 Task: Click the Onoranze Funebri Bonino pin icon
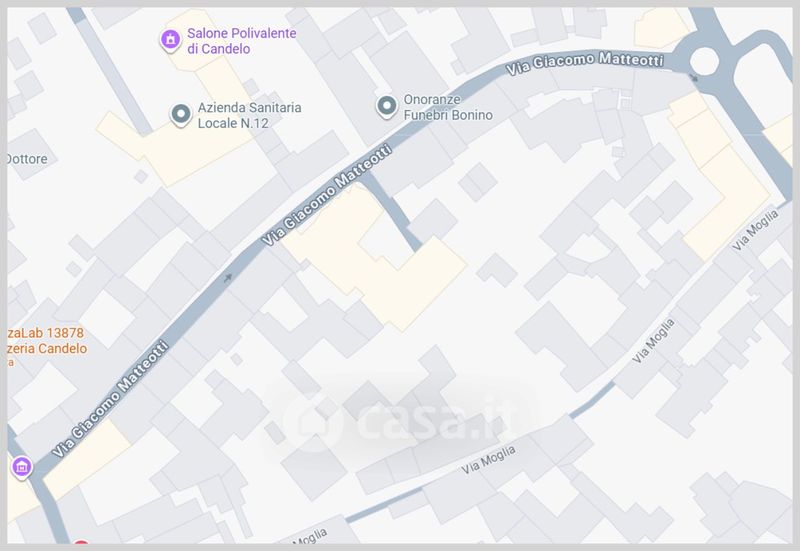tap(387, 107)
